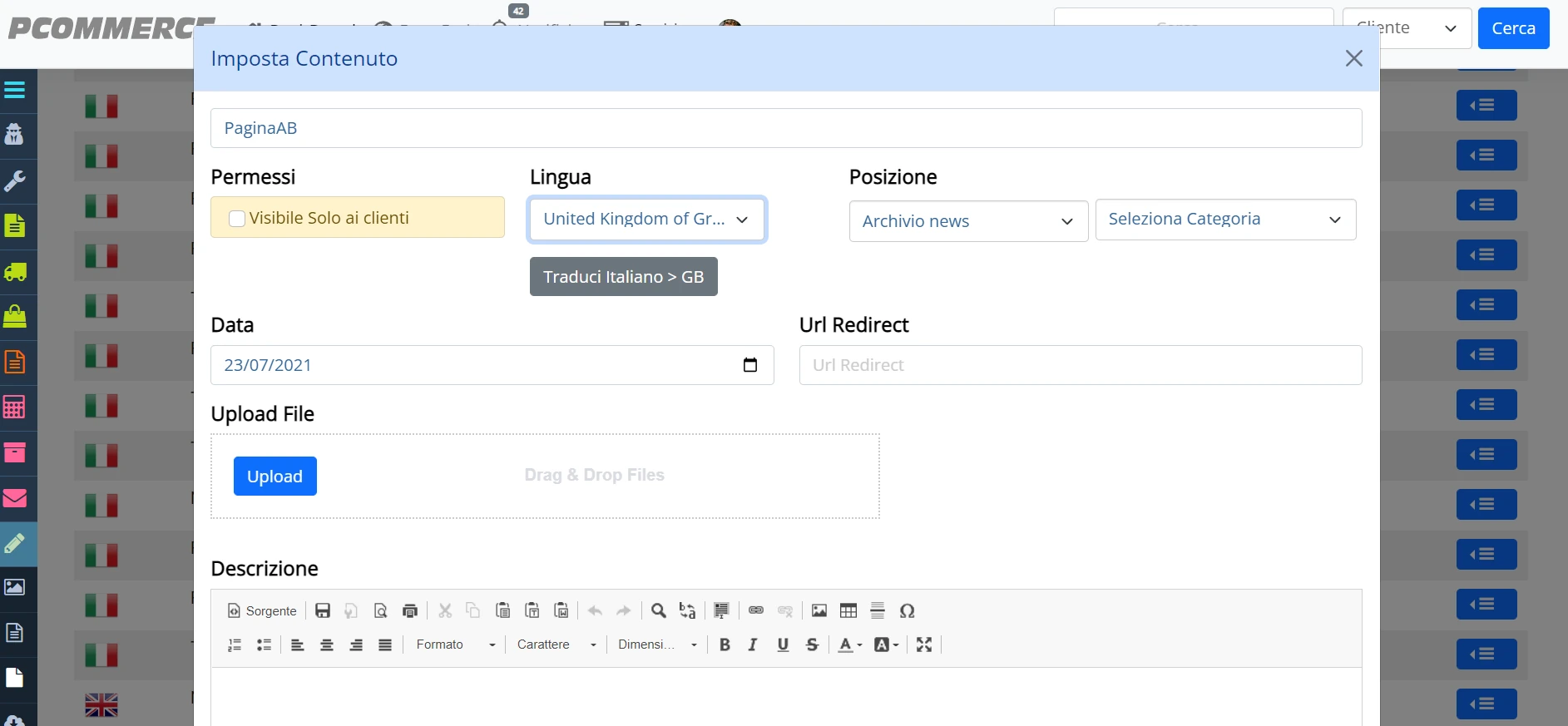The image size is (1568, 726).
Task: Align text left in editor
Action: click(297, 645)
